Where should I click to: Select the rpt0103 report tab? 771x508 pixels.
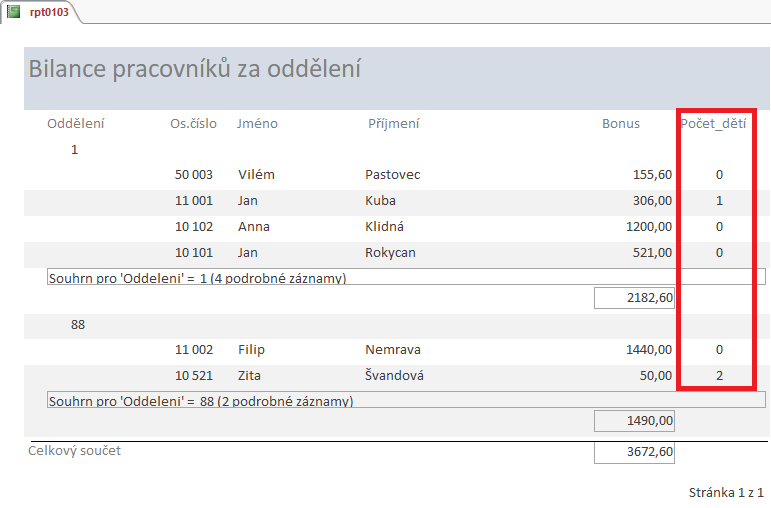48,12
